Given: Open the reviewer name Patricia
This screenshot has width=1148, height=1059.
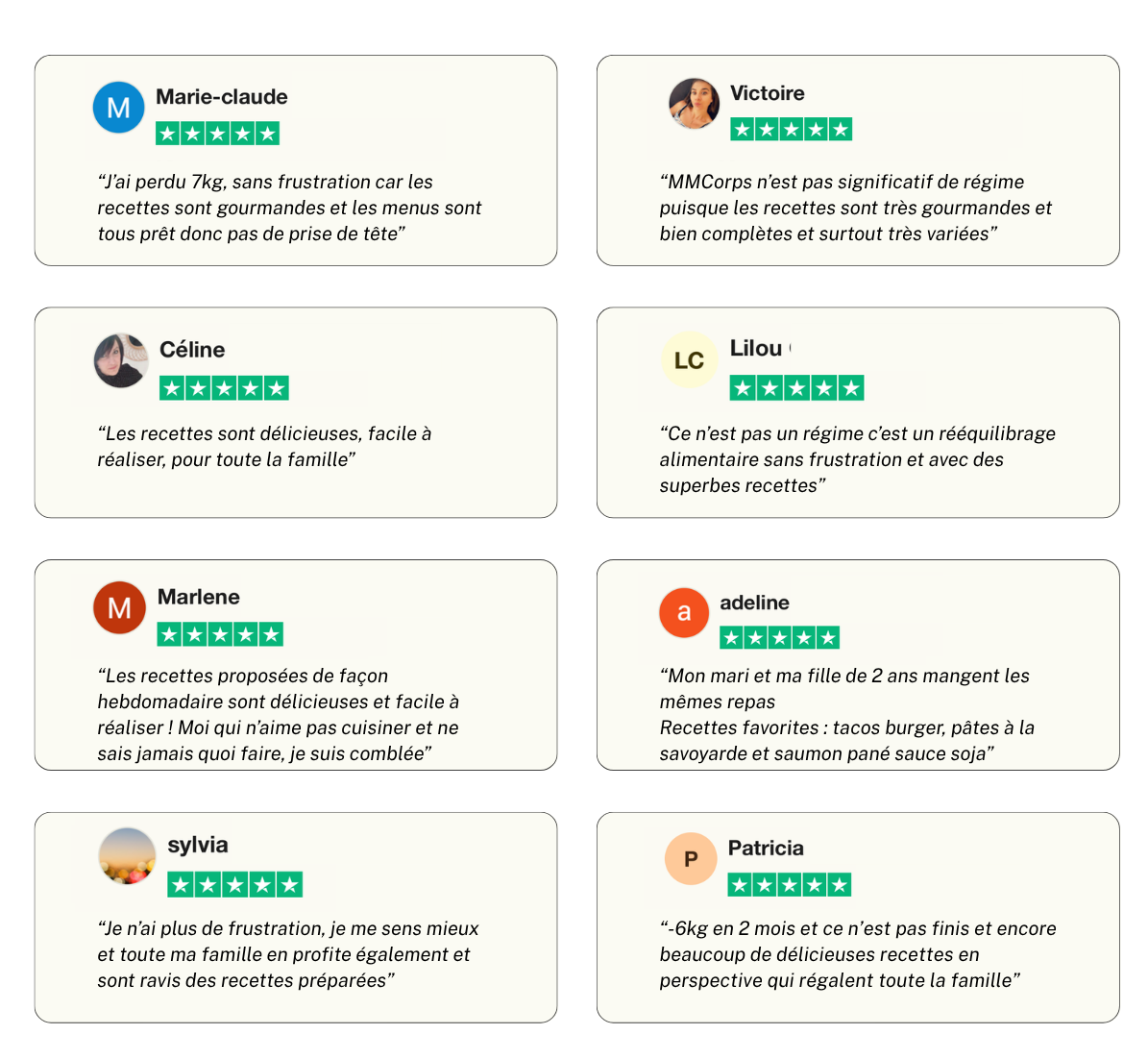Looking at the screenshot, I should (x=766, y=848).
